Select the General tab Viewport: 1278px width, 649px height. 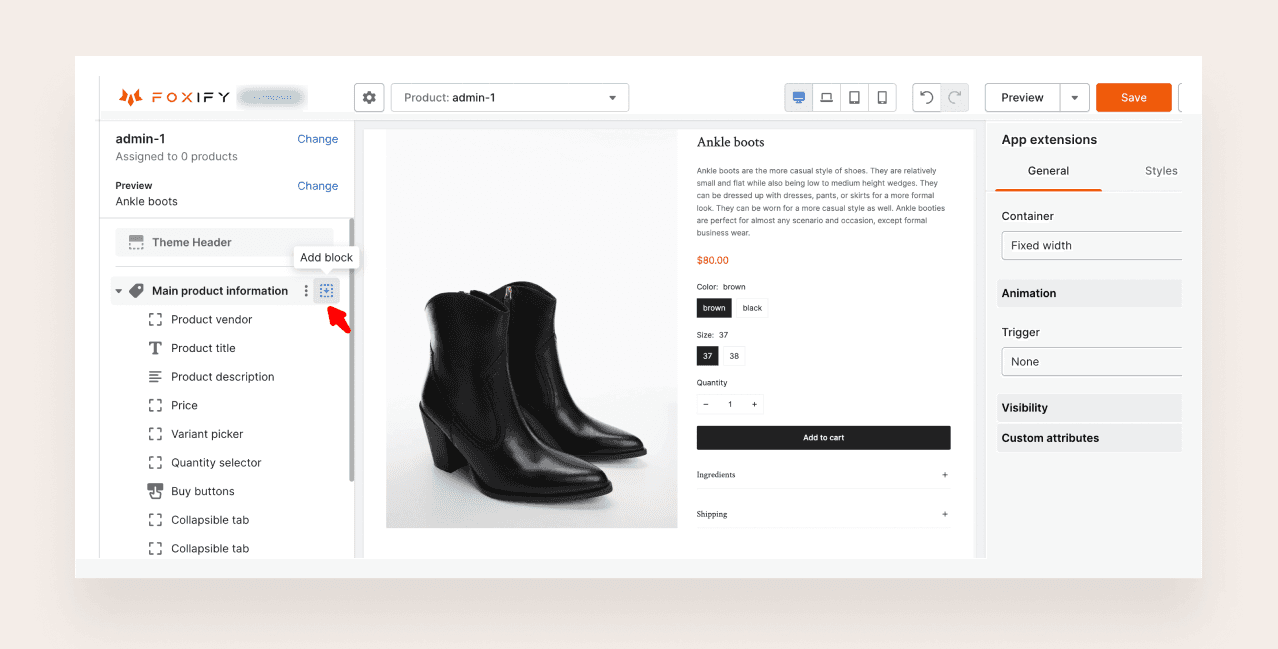(x=1048, y=171)
